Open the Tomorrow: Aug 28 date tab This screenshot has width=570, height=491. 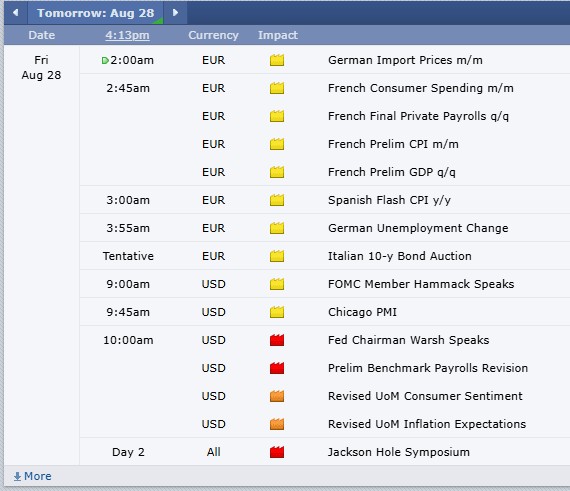[x=96, y=13]
